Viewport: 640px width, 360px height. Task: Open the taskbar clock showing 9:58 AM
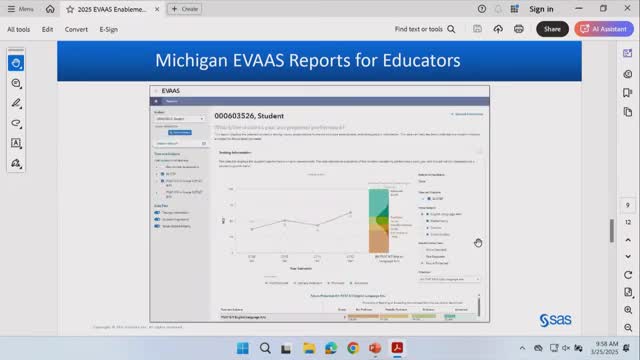click(x=604, y=348)
